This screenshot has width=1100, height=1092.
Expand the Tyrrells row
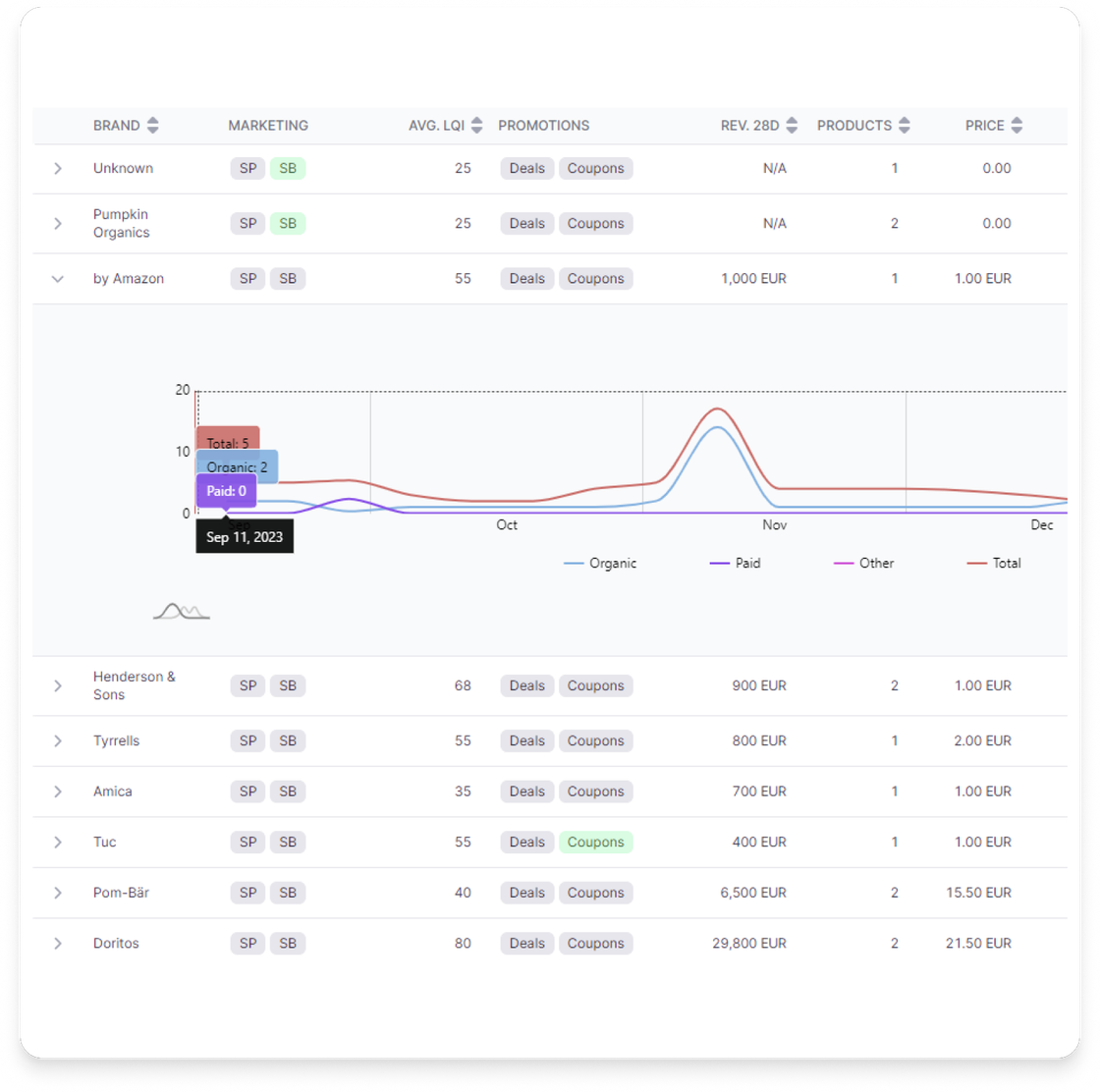pyautogui.click(x=58, y=741)
